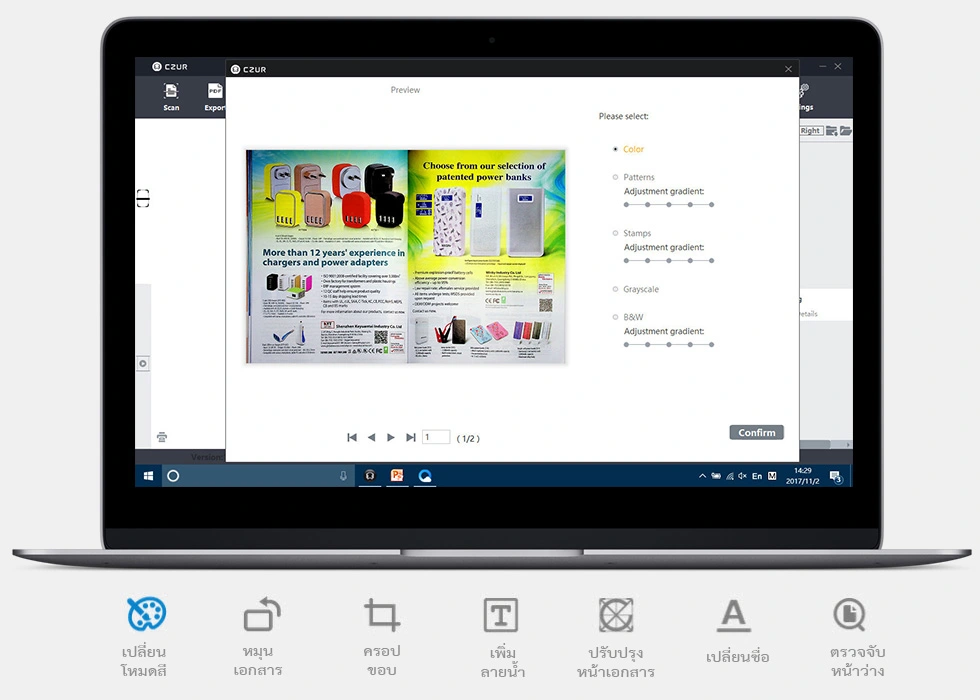Viewport: 980px width, 700px height.
Task: Click the small round icon on left strip
Action: point(143,364)
